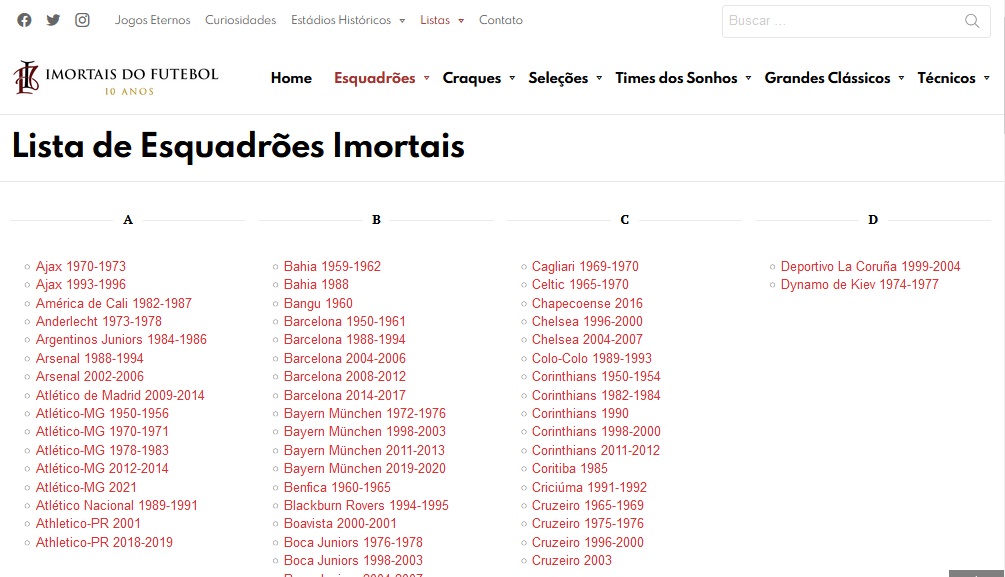Open Benfica 1960-1965 link
The image size is (1005, 577).
[337, 487]
